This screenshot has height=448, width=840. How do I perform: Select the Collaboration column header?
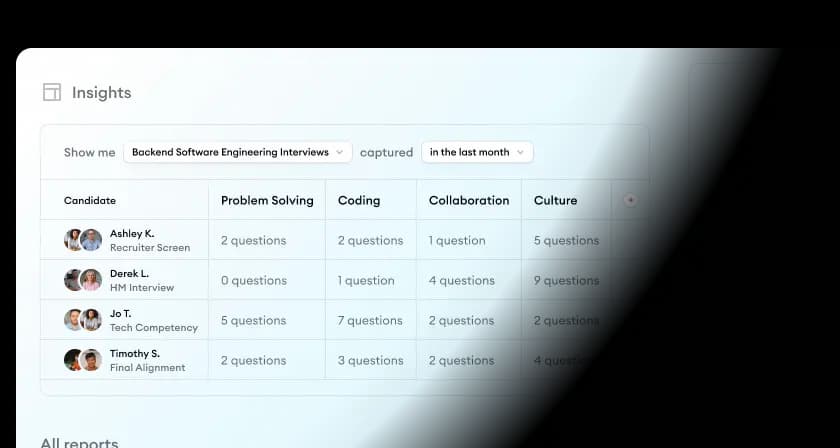[469, 200]
